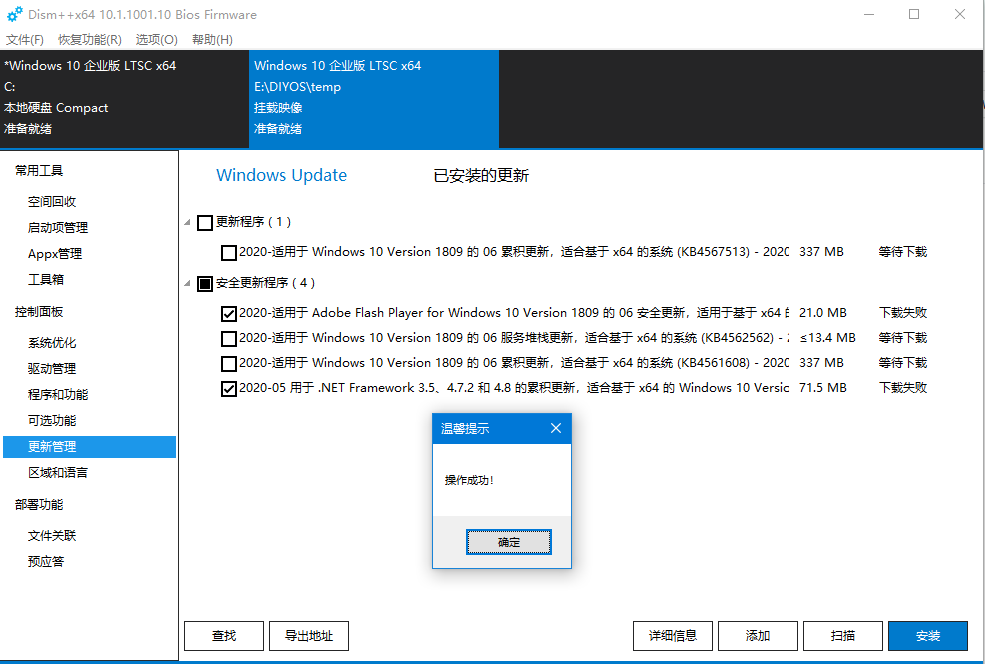Select the KB4561608 累积更新 row text
Image resolution: width=985 pixels, height=664 pixels.
pos(514,363)
